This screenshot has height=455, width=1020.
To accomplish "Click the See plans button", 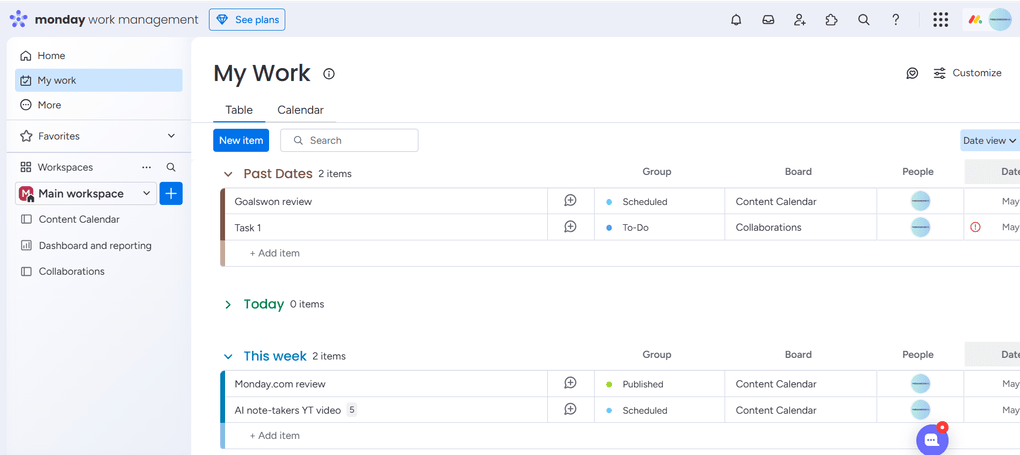I will pyautogui.click(x=247, y=20).
